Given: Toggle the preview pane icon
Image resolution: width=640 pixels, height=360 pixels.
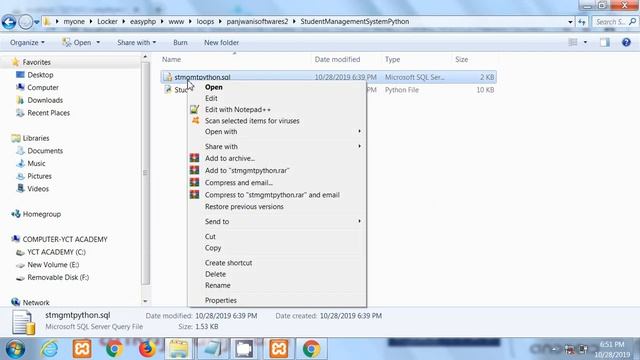Looking at the screenshot, I should (604, 42).
